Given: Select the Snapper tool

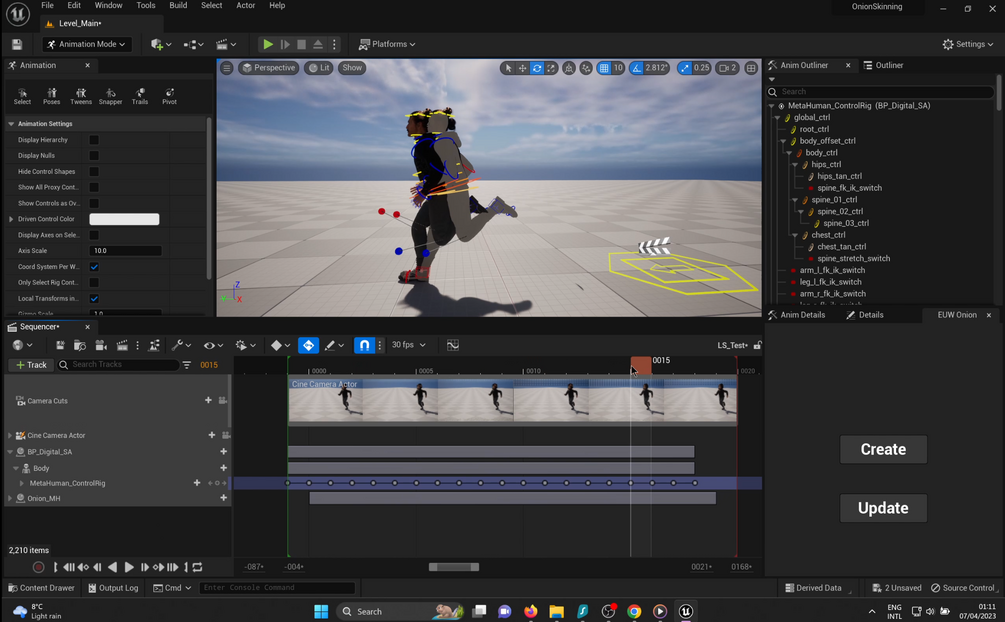Looking at the screenshot, I should pyautogui.click(x=110, y=95).
